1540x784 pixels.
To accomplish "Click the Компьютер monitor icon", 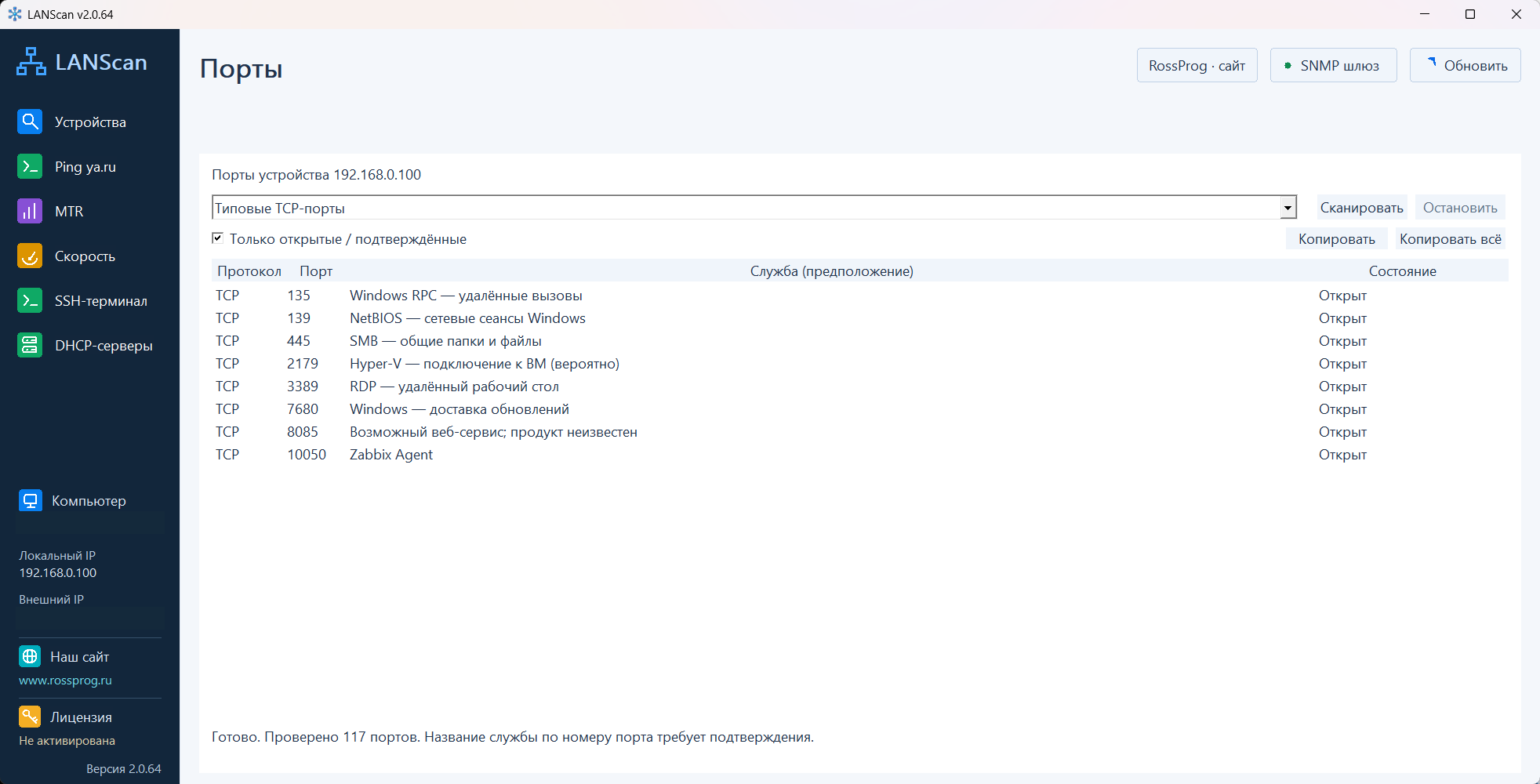I will coord(31,500).
